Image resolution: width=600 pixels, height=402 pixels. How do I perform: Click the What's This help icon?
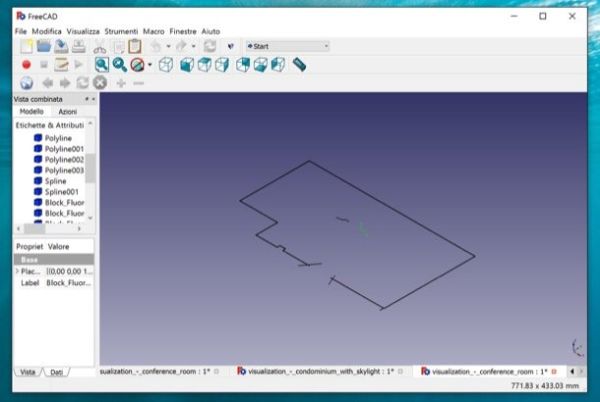(231, 46)
